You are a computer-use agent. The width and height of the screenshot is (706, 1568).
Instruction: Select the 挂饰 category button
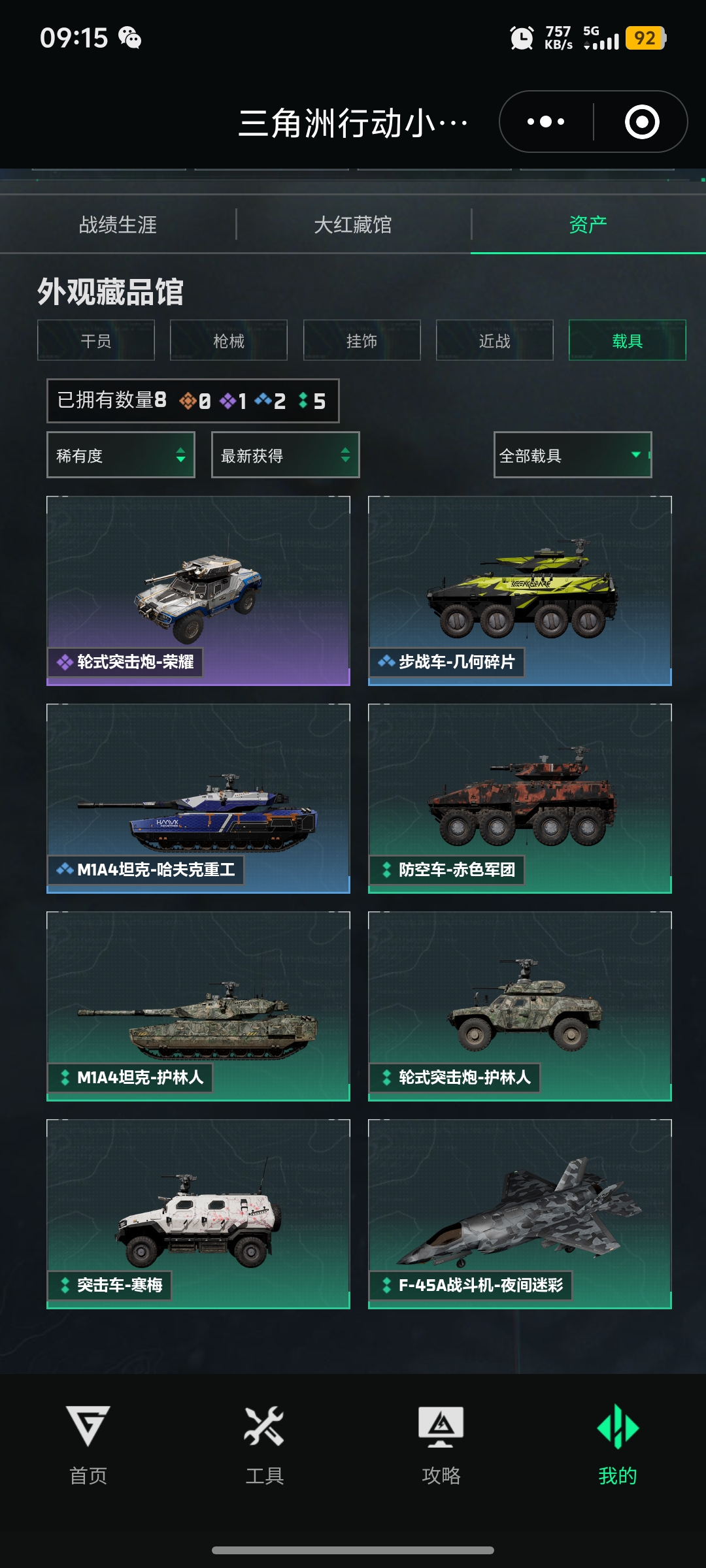362,340
